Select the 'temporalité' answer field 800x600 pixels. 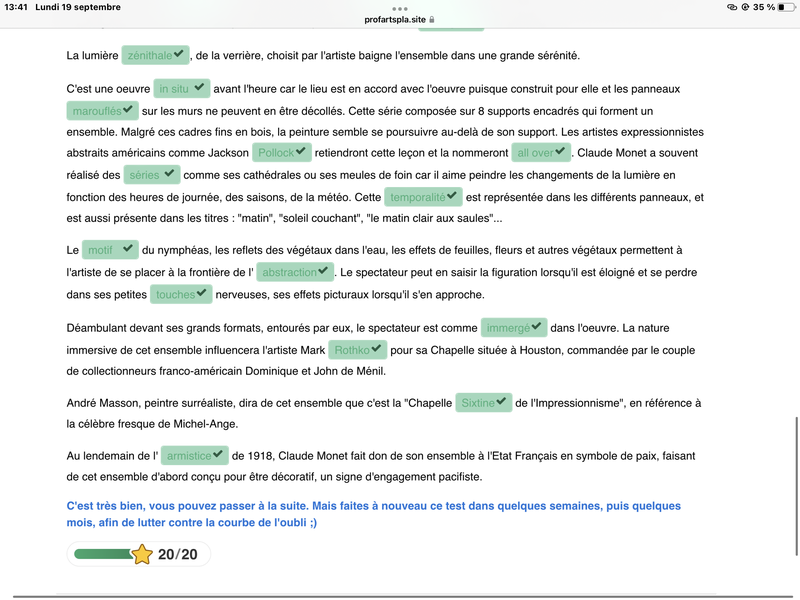pos(423,197)
